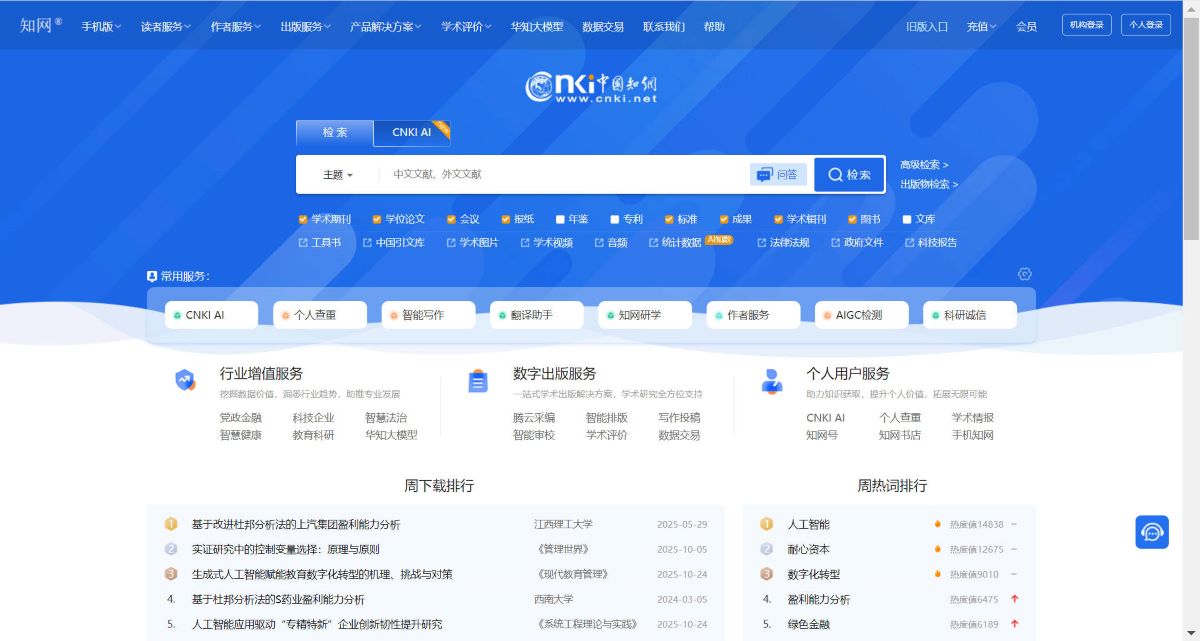Click the 行业增值服务 shield icon
The width and height of the screenshot is (1200, 641).
[x=185, y=380]
